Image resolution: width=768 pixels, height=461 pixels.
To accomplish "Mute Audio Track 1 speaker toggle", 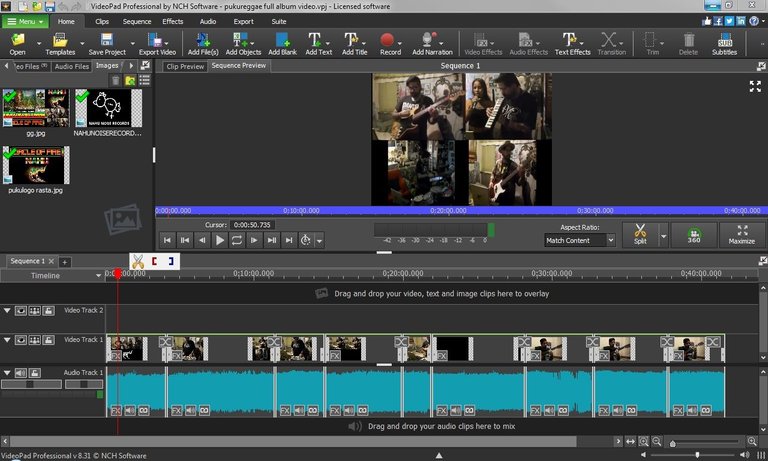I will coord(21,373).
